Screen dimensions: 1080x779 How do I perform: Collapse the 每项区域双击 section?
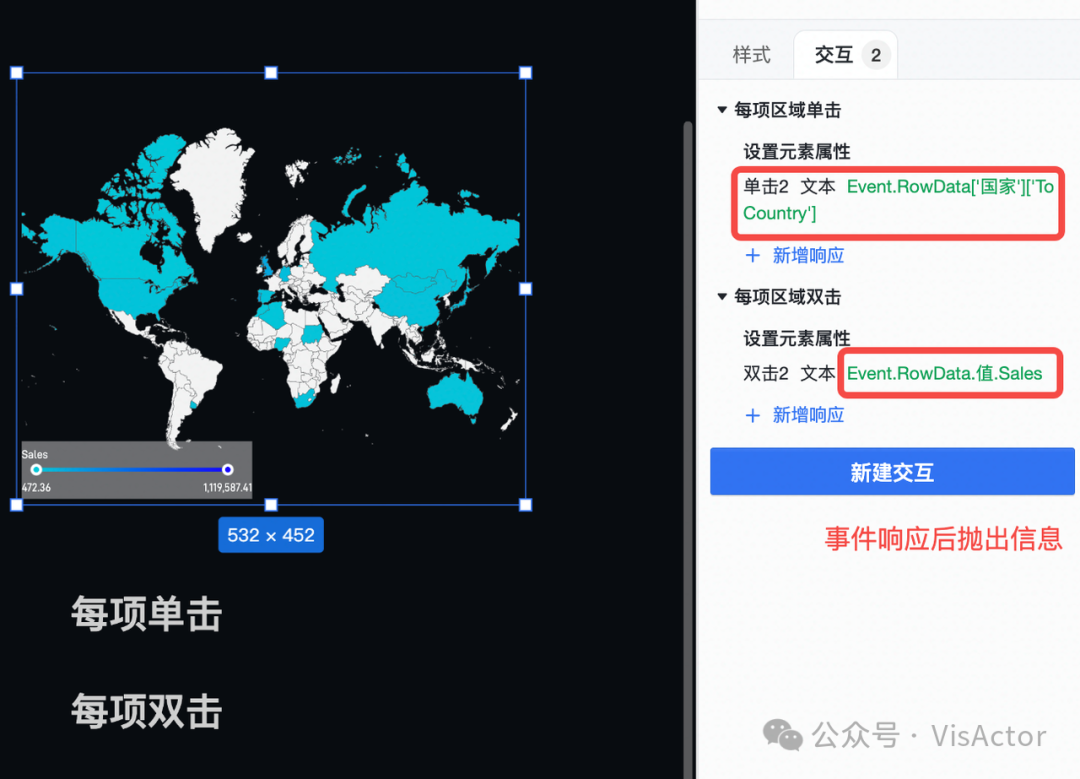pyautogui.click(x=722, y=297)
